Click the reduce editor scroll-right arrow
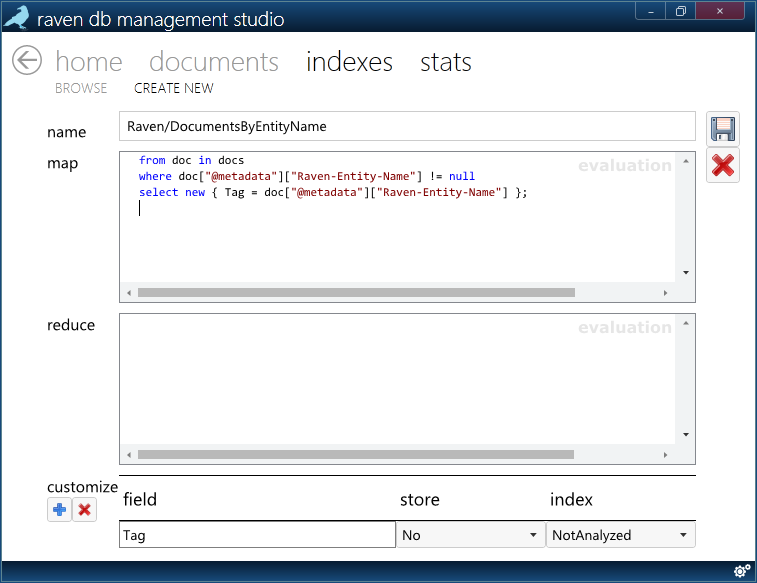 (x=665, y=455)
